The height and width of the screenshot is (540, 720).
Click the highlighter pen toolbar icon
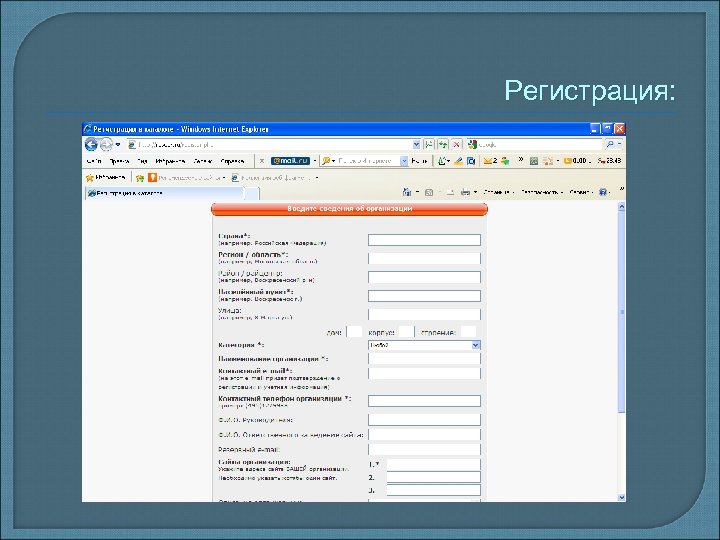(x=458, y=161)
